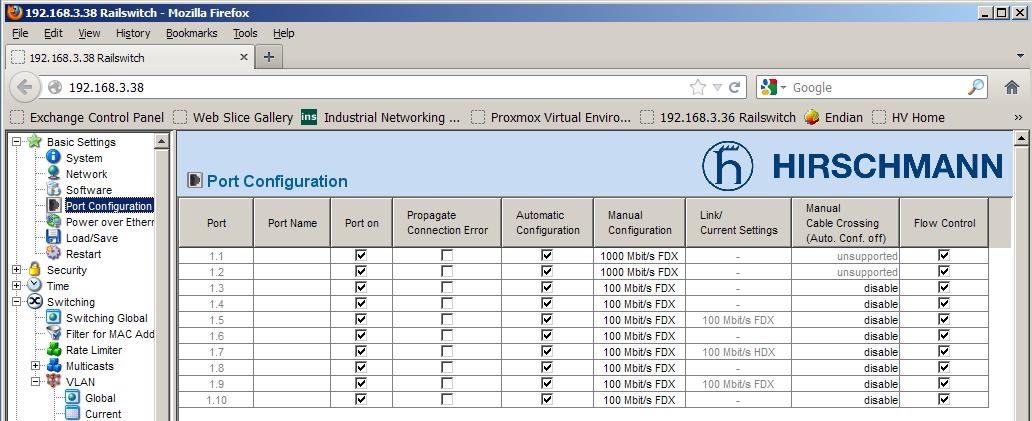Click the Time clock icon
This screenshot has height=421, width=1032.
coord(35,285)
